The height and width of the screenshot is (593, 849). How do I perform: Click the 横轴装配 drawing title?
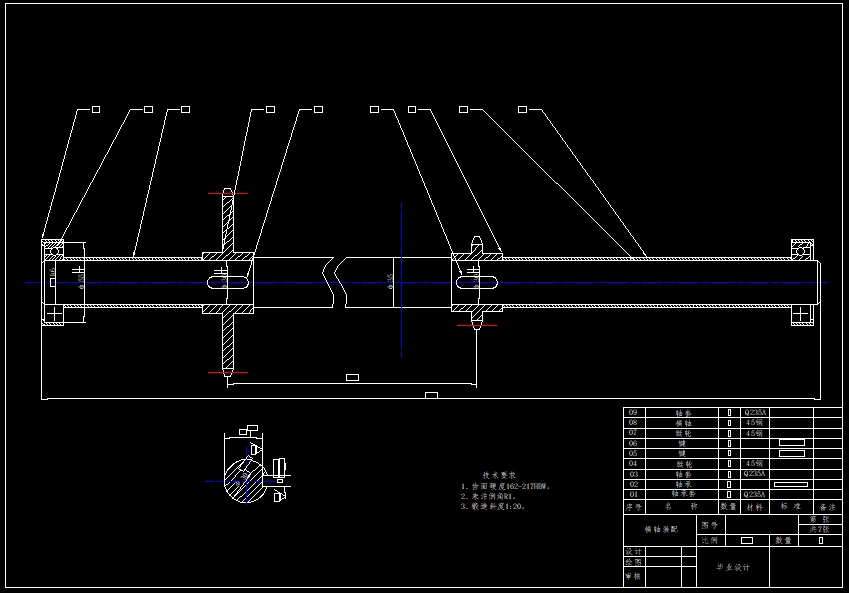661,529
